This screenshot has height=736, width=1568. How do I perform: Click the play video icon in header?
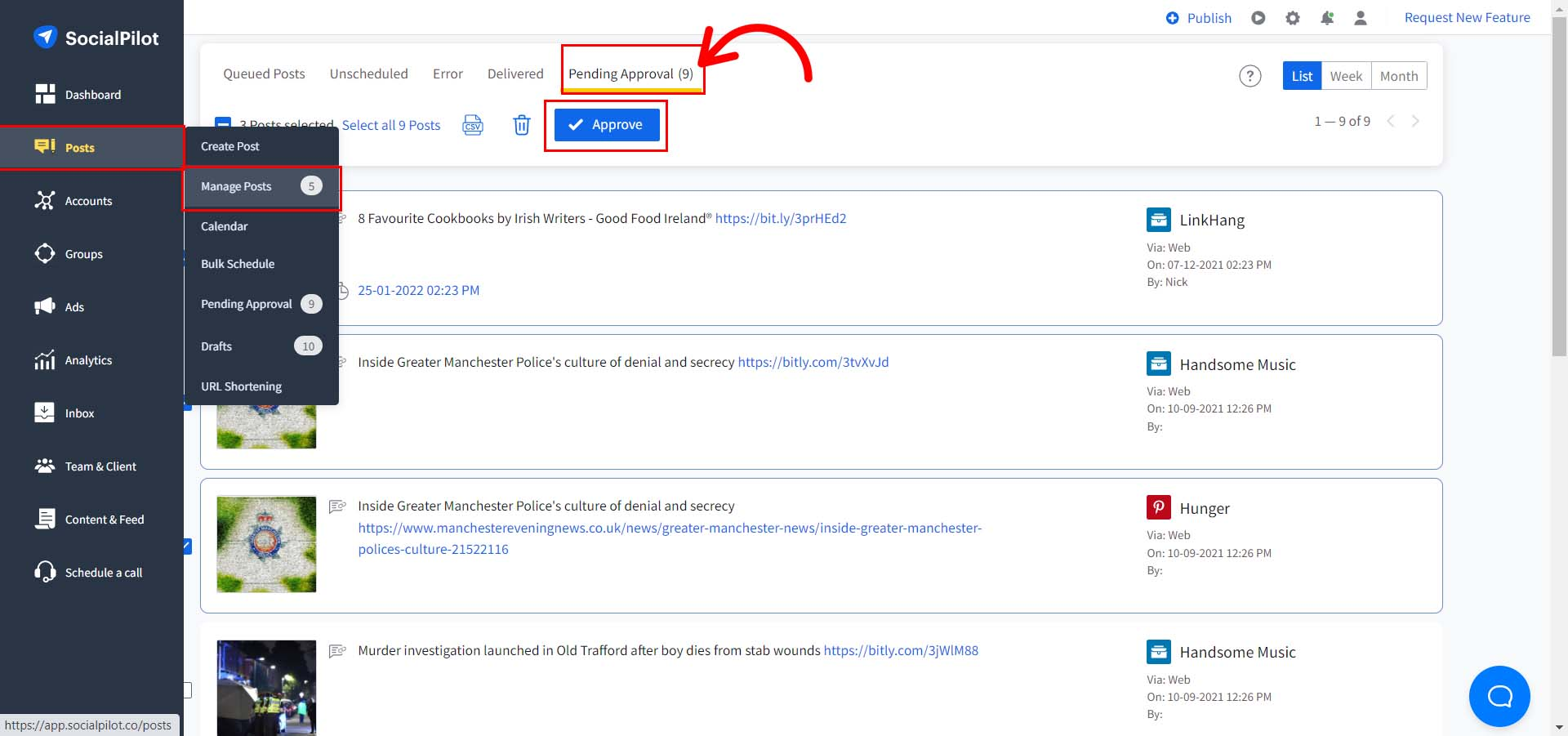1258,17
